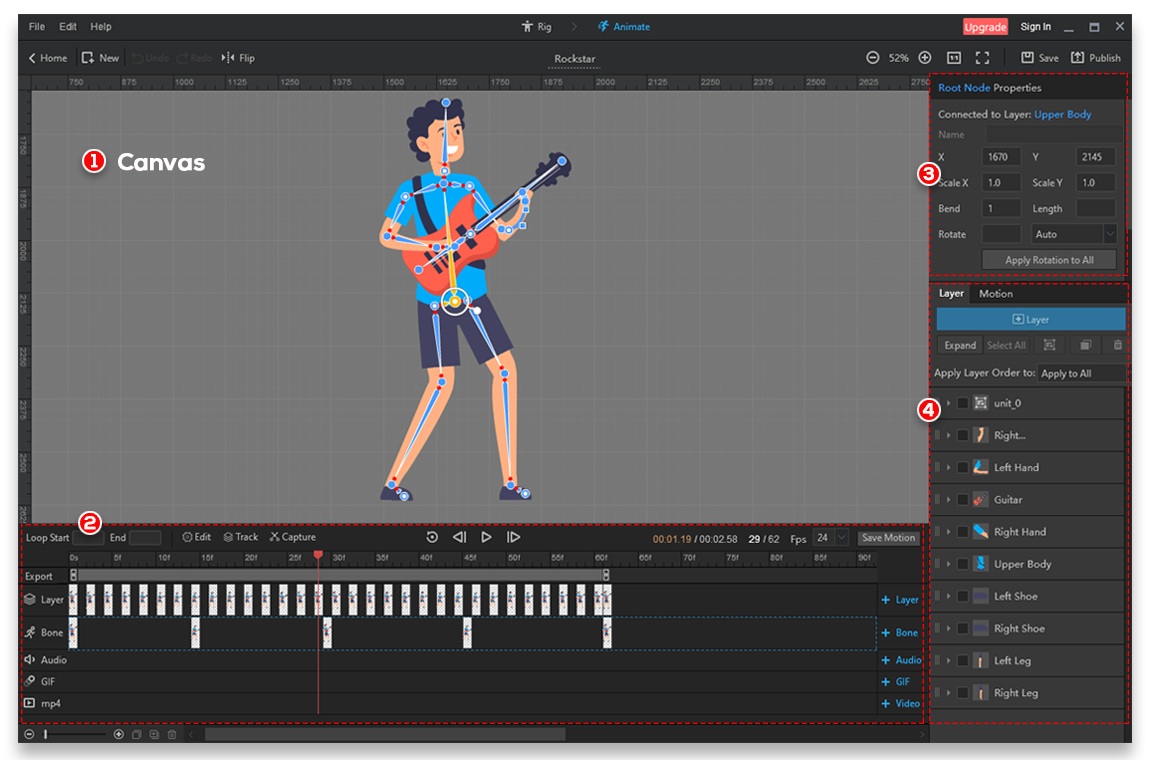Viewport: 1155px width, 760px height.
Task: Open the File menu
Action: click(x=37, y=26)
